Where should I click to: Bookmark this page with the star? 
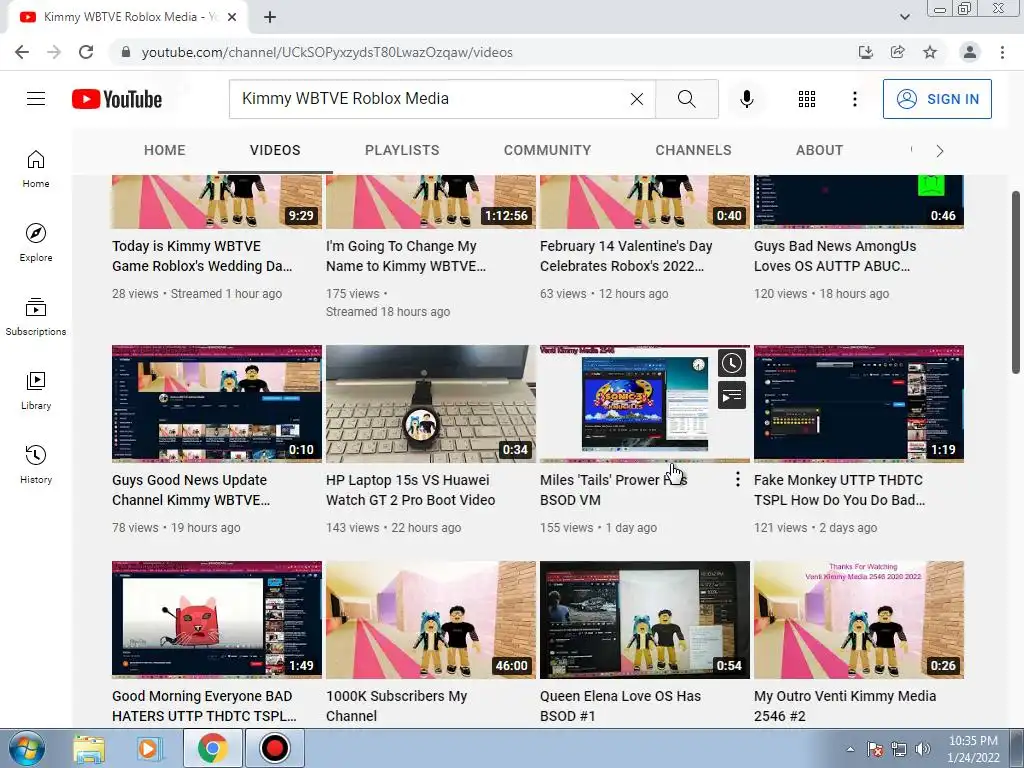tap(930, 52)
